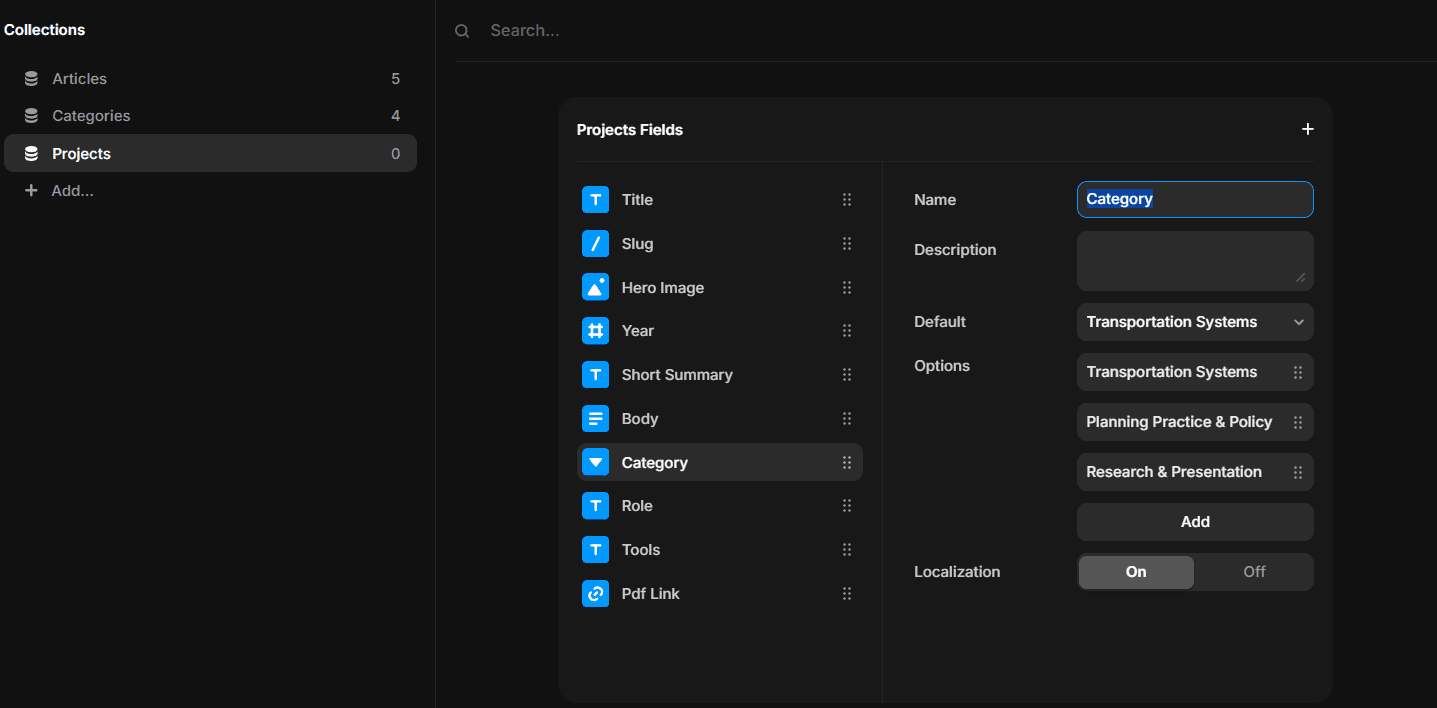Click the Hero Image field's image icon

pyautogui.click(x=595, y=288)
